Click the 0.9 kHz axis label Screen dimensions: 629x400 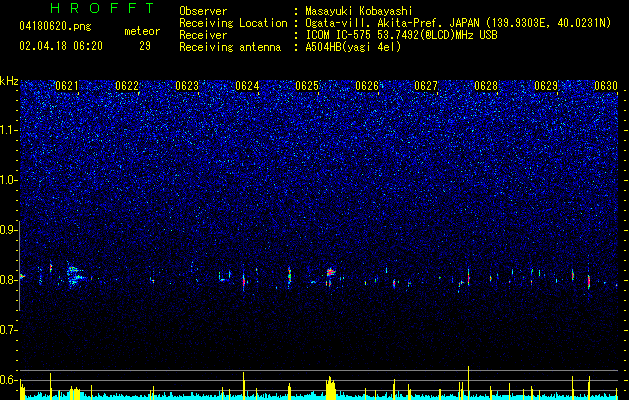8,230
